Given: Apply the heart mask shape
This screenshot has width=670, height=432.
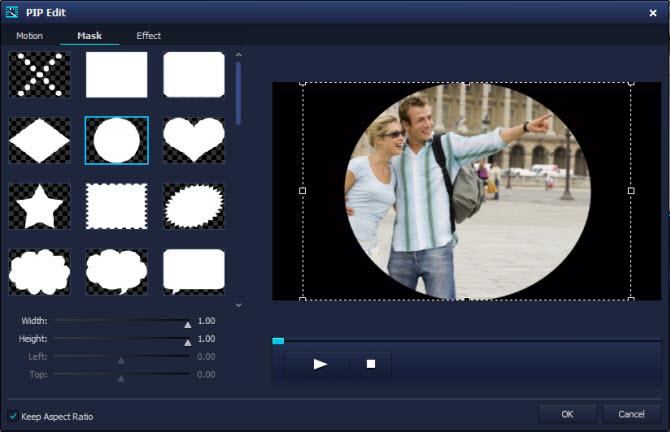Looking at the screenshot, I should (x=194, y=141).
